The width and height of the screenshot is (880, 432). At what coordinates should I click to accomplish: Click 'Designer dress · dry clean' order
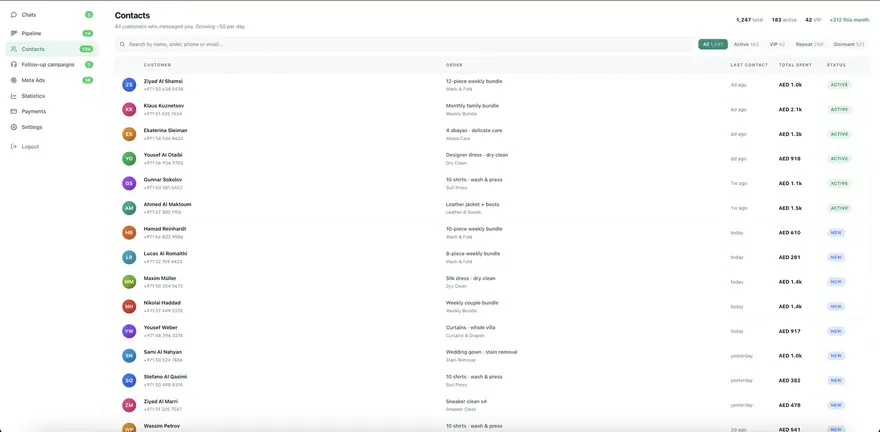476,155
